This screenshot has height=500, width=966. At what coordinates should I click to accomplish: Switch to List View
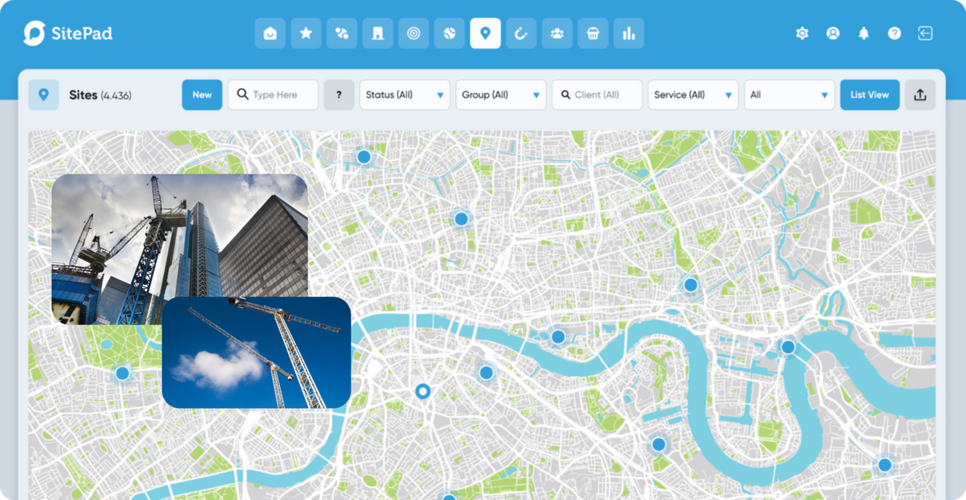click(869, 95)
